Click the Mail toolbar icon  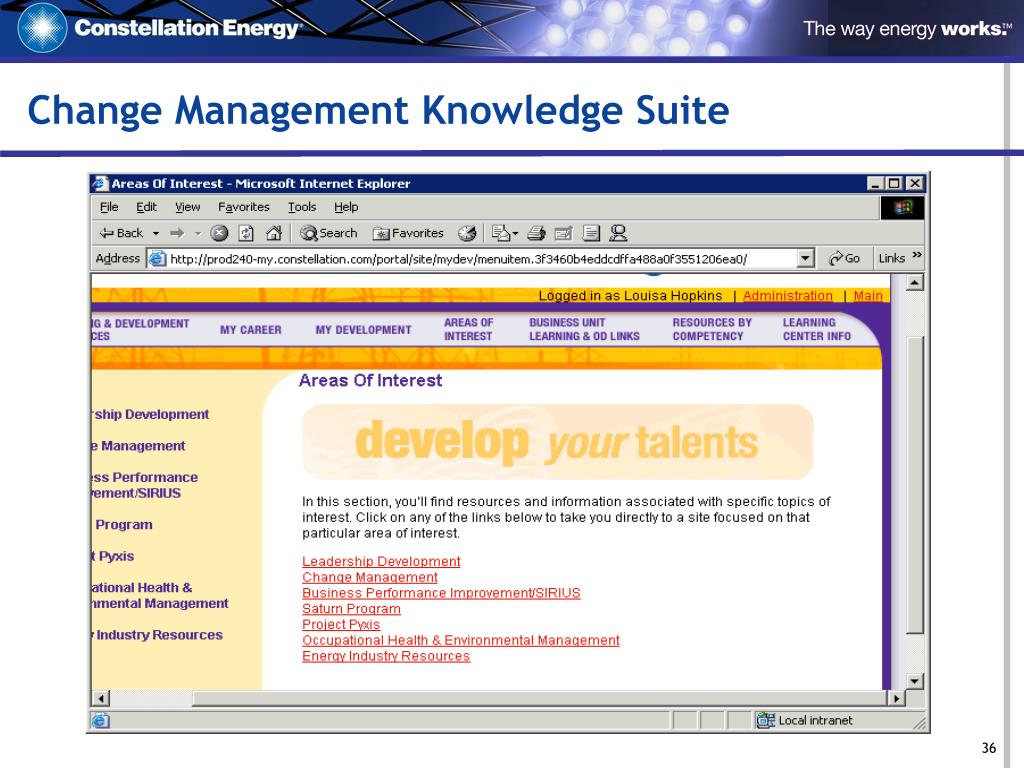(x=500, y=233)
